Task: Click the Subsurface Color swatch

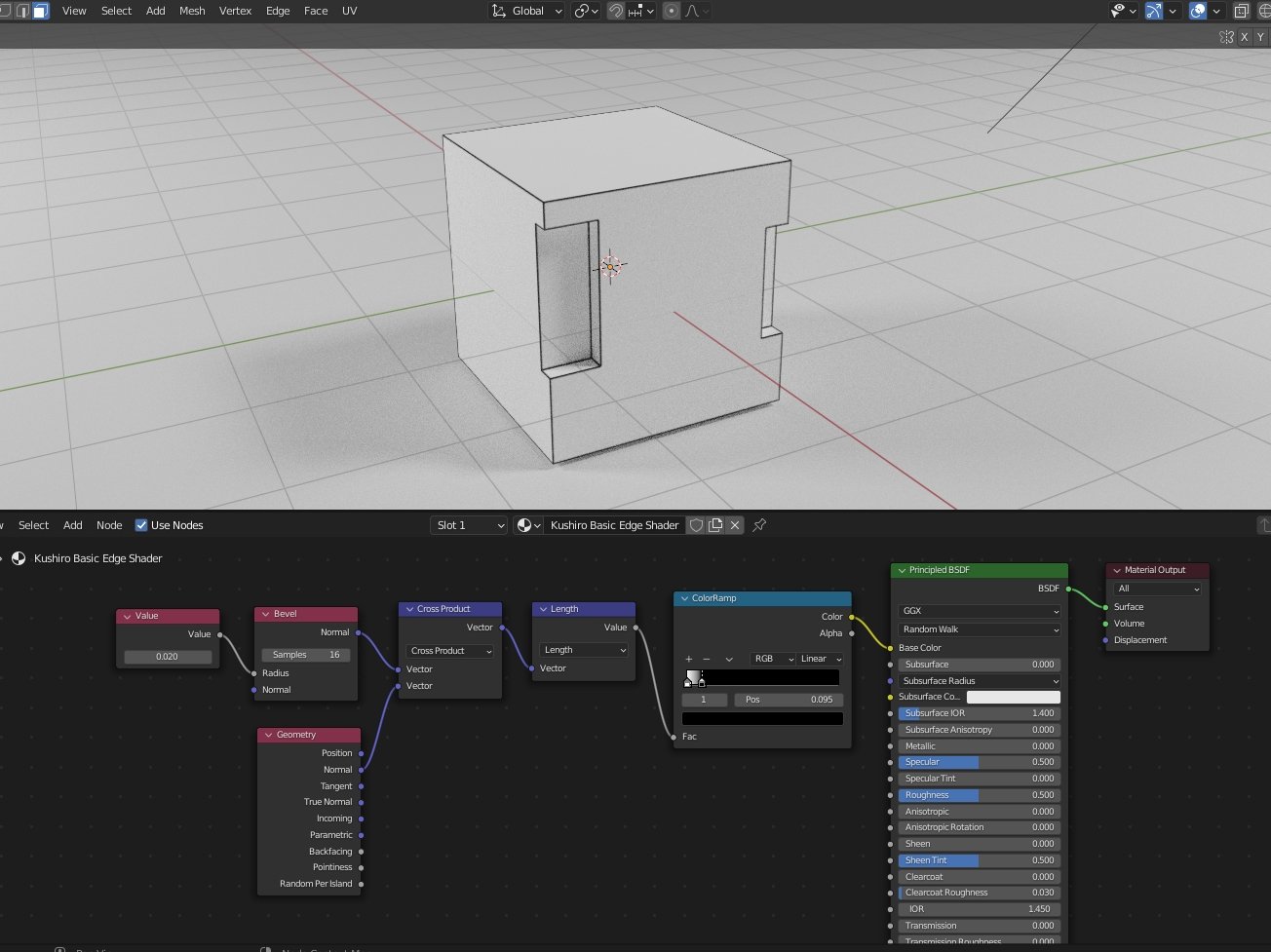Action: (x=1014, y=697)
